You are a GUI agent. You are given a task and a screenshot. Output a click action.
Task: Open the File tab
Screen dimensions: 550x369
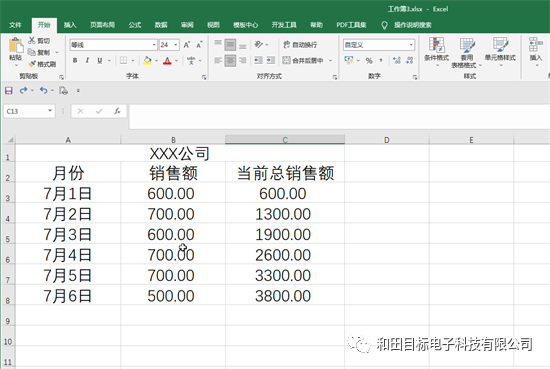15,25
